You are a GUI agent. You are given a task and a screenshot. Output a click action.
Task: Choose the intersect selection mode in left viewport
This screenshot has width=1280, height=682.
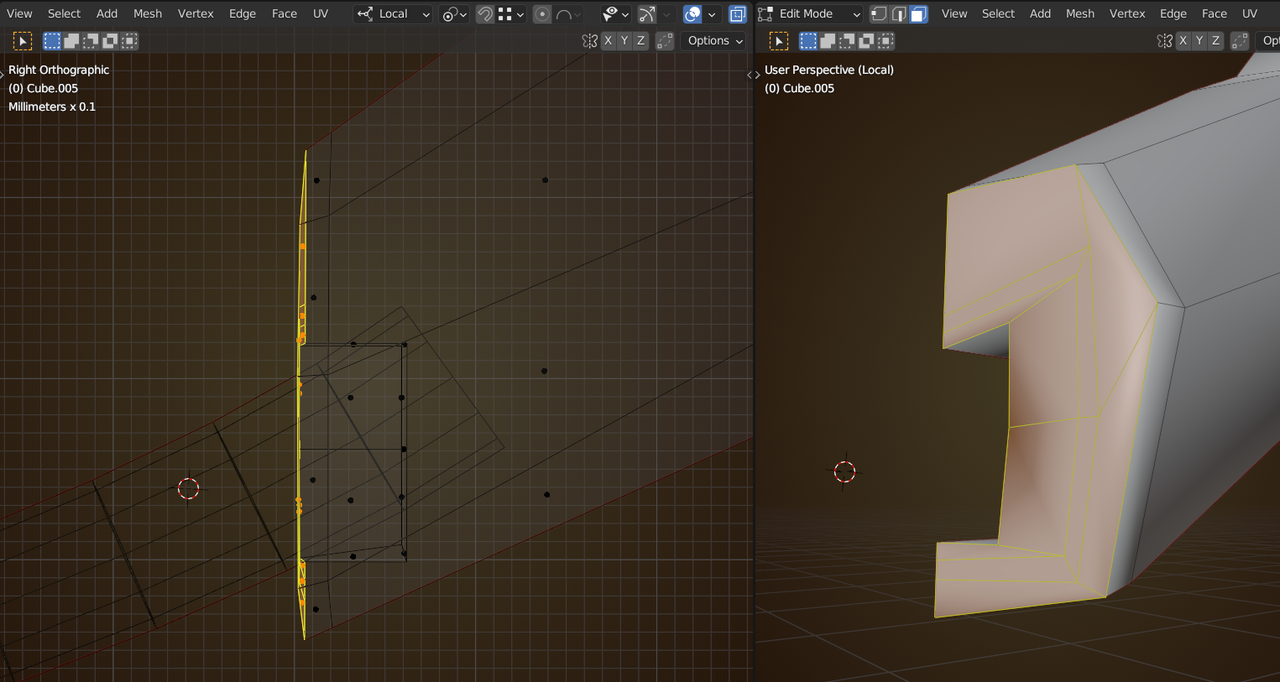pyautogui.click(x=129, y=41)
